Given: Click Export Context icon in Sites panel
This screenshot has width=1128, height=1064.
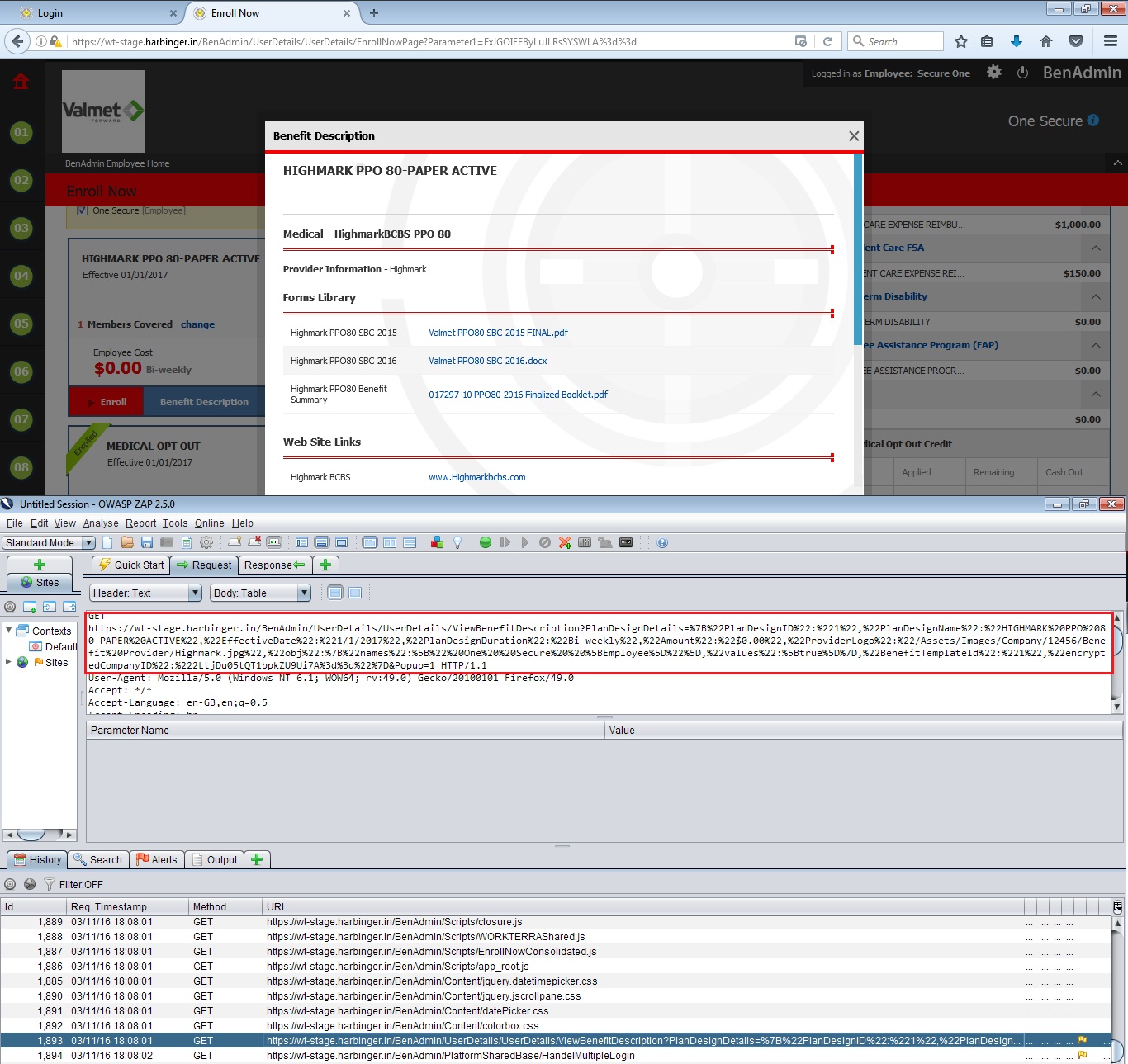Looking at the screenshot, I should [69, 607].
